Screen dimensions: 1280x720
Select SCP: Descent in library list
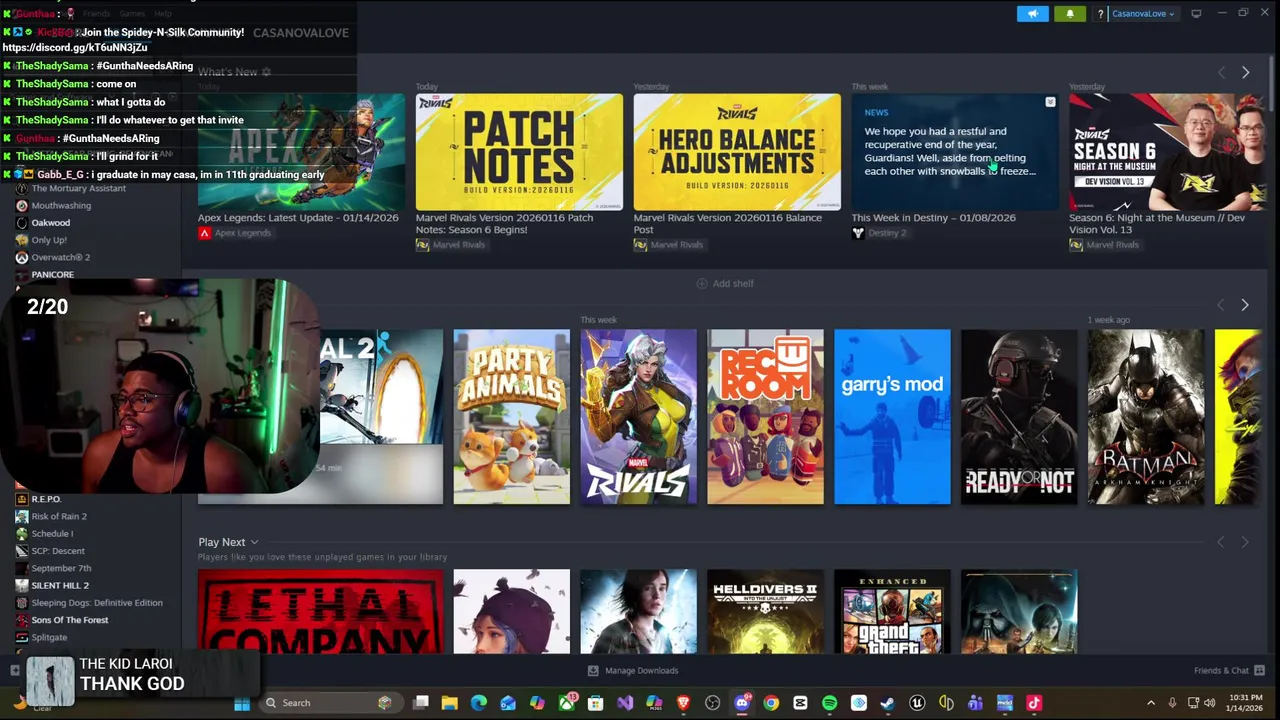tap(58, 551)
